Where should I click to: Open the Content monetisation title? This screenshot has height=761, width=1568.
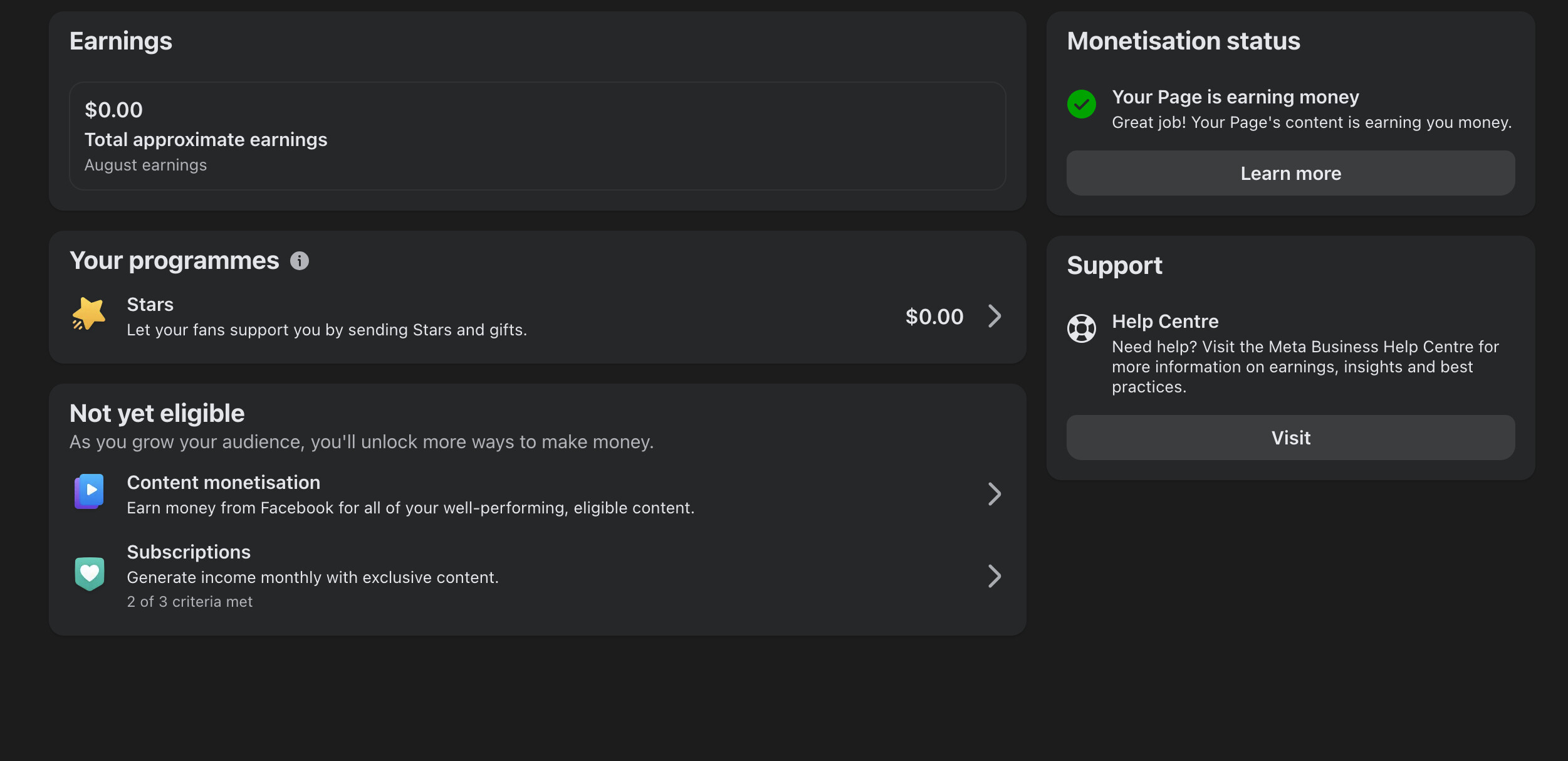223,483
